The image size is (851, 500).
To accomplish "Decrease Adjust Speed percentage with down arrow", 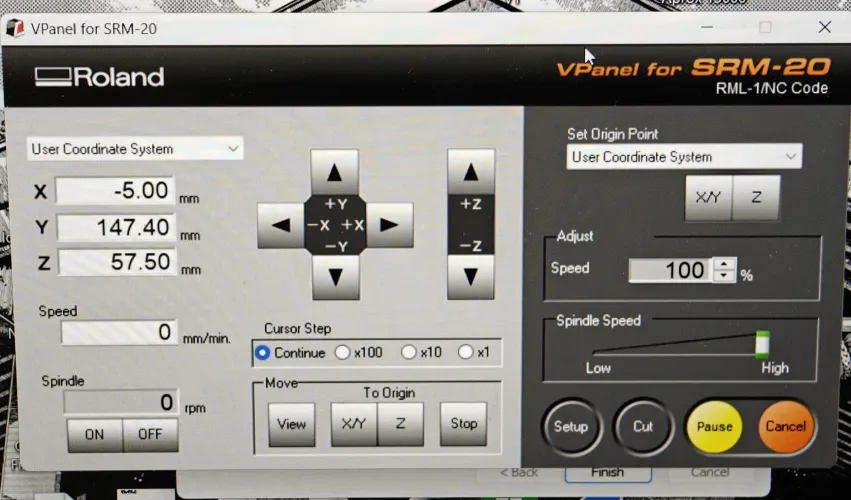I will click(x=723, y=276).
